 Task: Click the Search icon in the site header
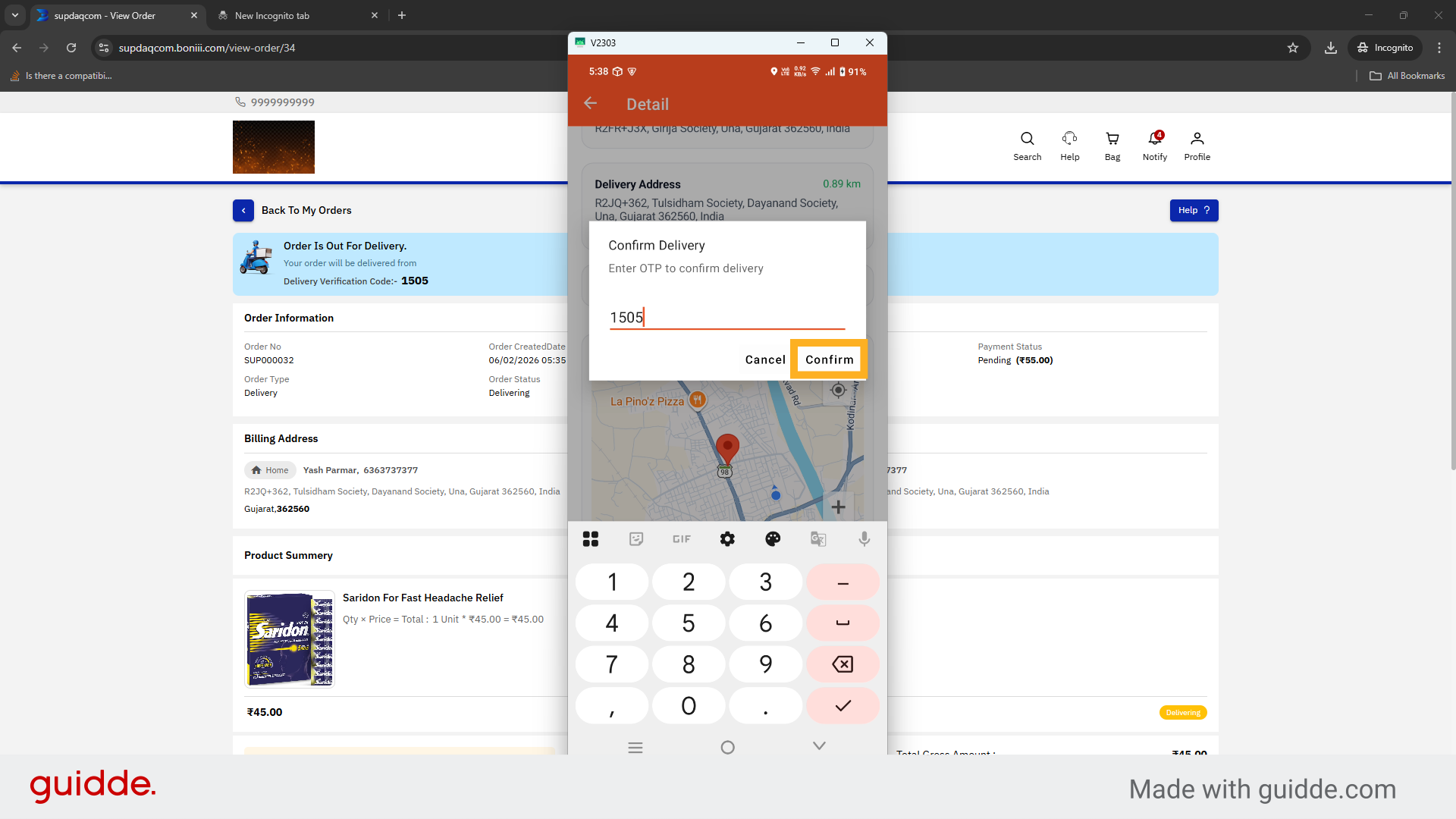tap(1027, 146)
